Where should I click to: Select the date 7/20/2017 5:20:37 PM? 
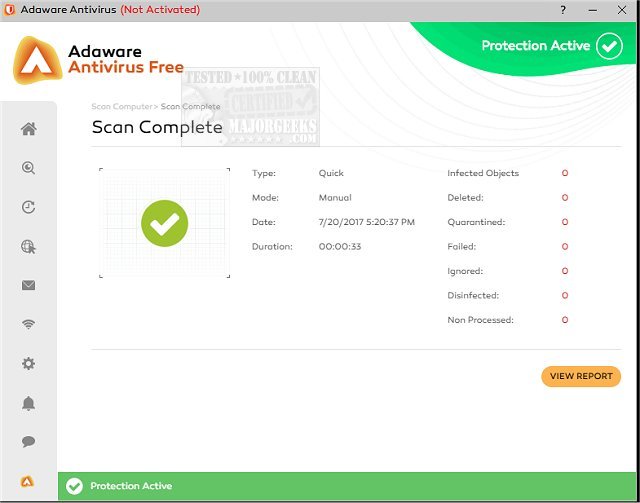(x=367, y=222)
